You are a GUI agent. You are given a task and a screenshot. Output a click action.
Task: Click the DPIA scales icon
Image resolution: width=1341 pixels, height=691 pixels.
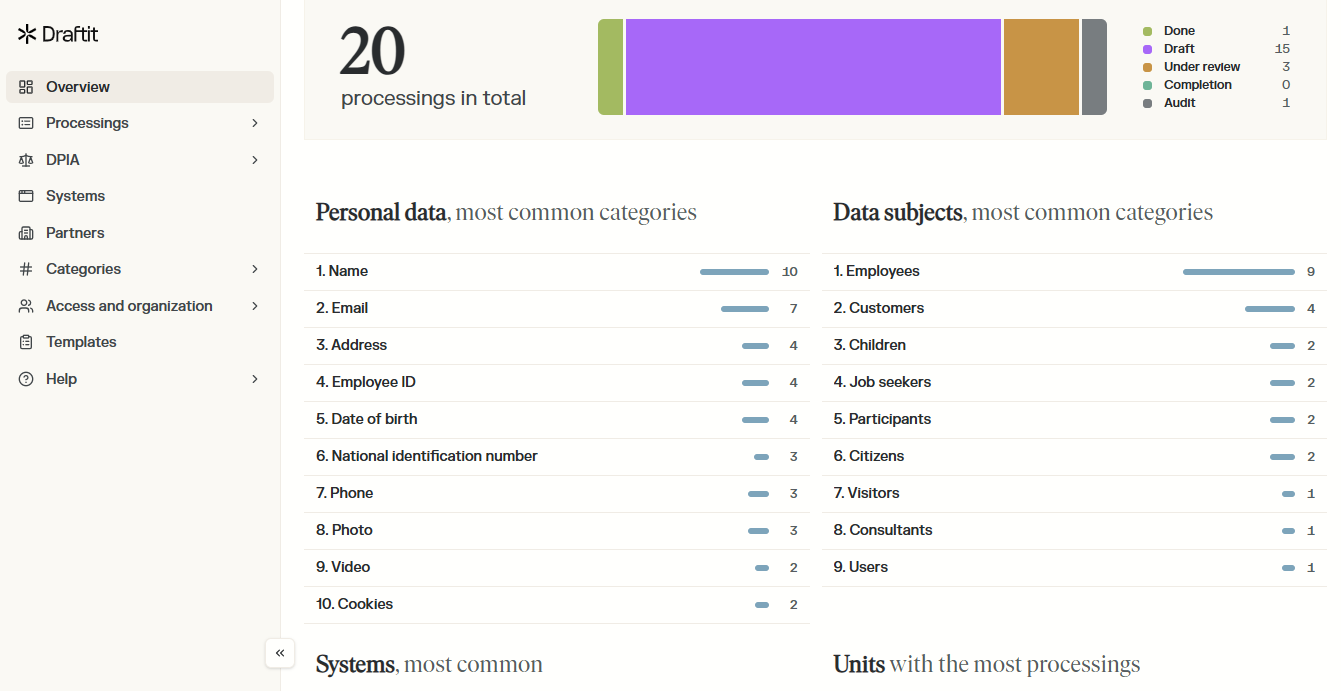[26, 160]
